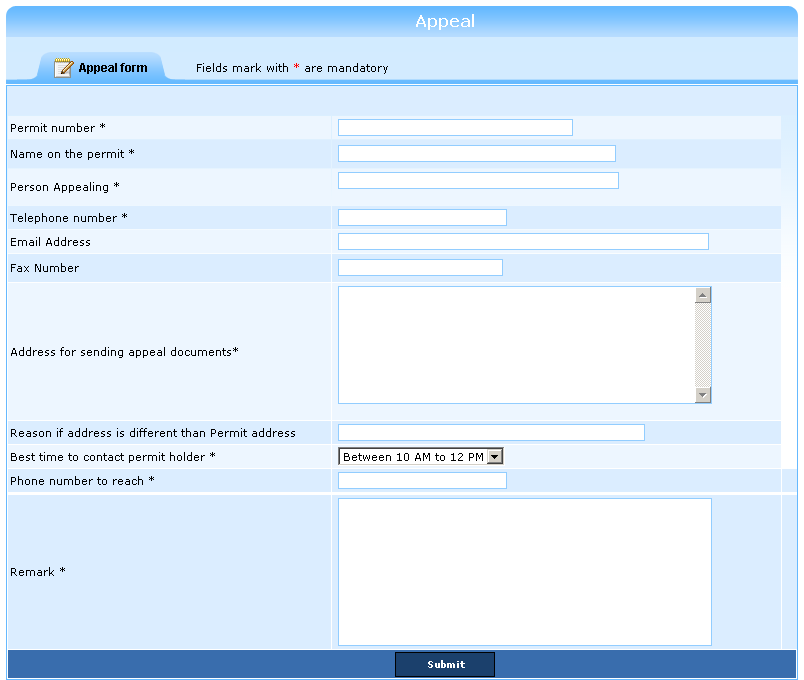
Task: Click the Phone number to reach field
Action: coord(422,480)
